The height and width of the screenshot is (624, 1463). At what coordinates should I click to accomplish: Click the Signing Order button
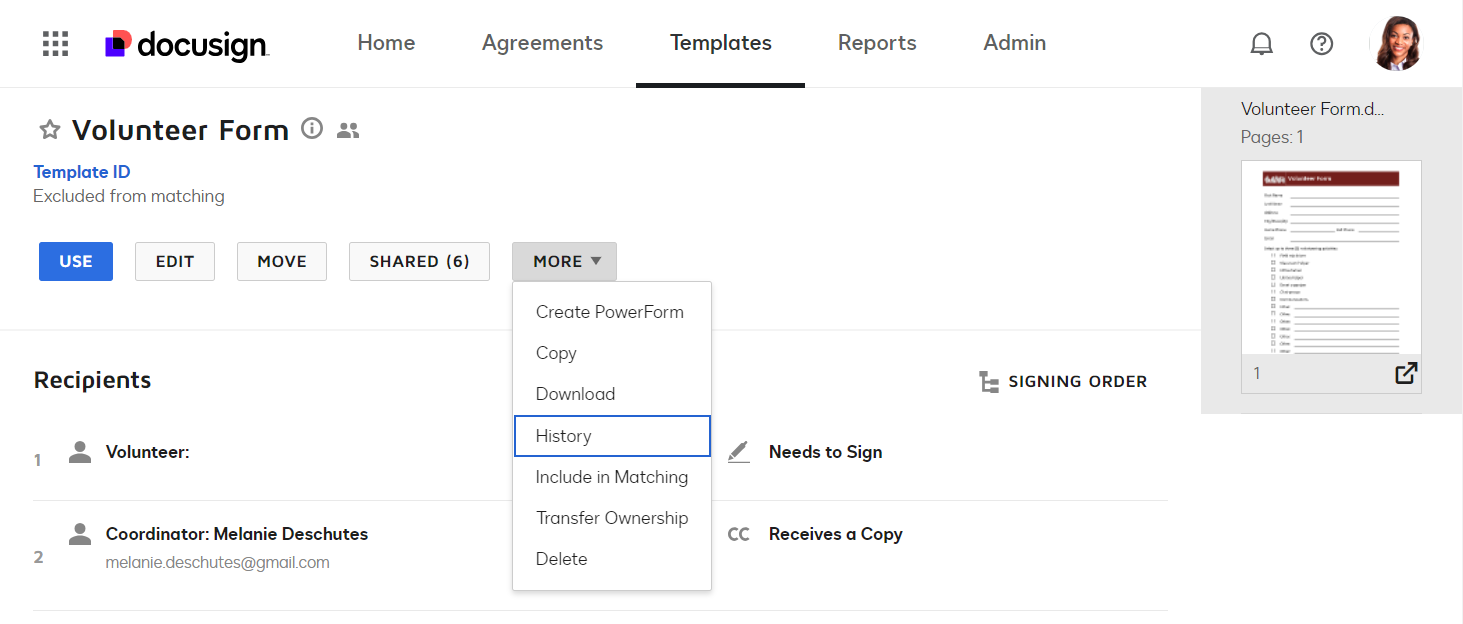[1062, 382]
